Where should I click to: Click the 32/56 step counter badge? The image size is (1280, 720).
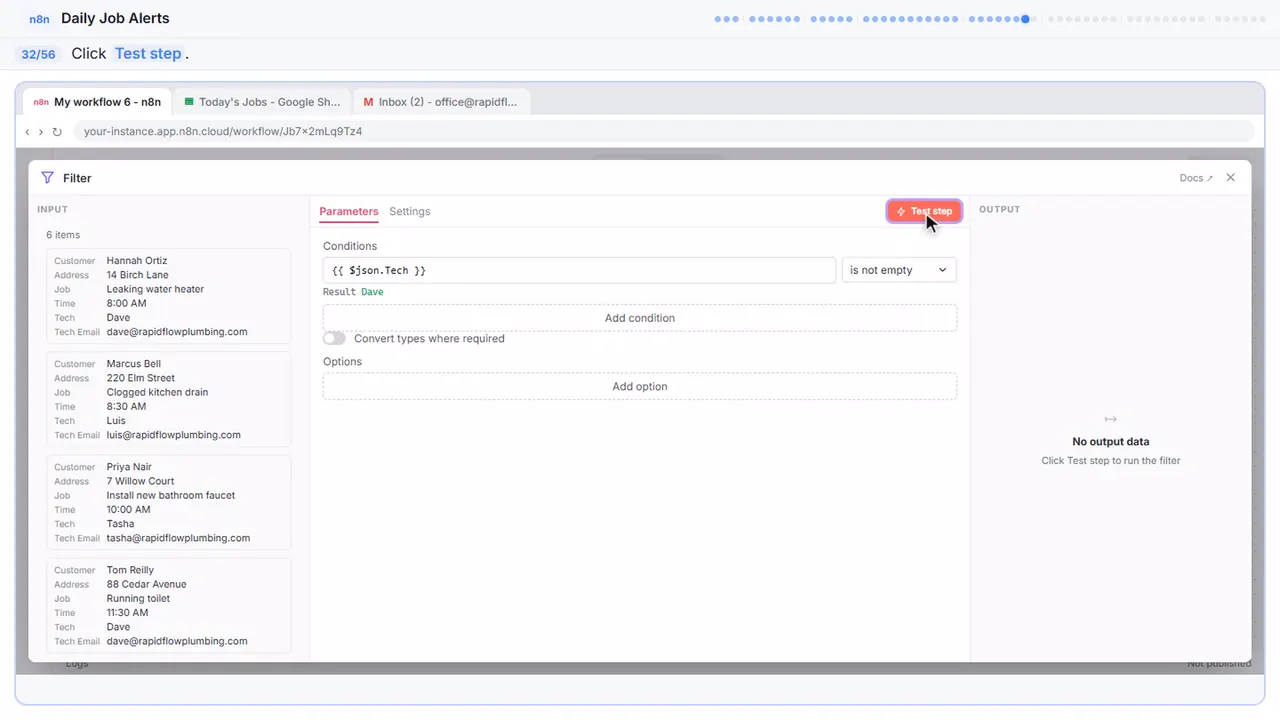(x=38, y=54)
